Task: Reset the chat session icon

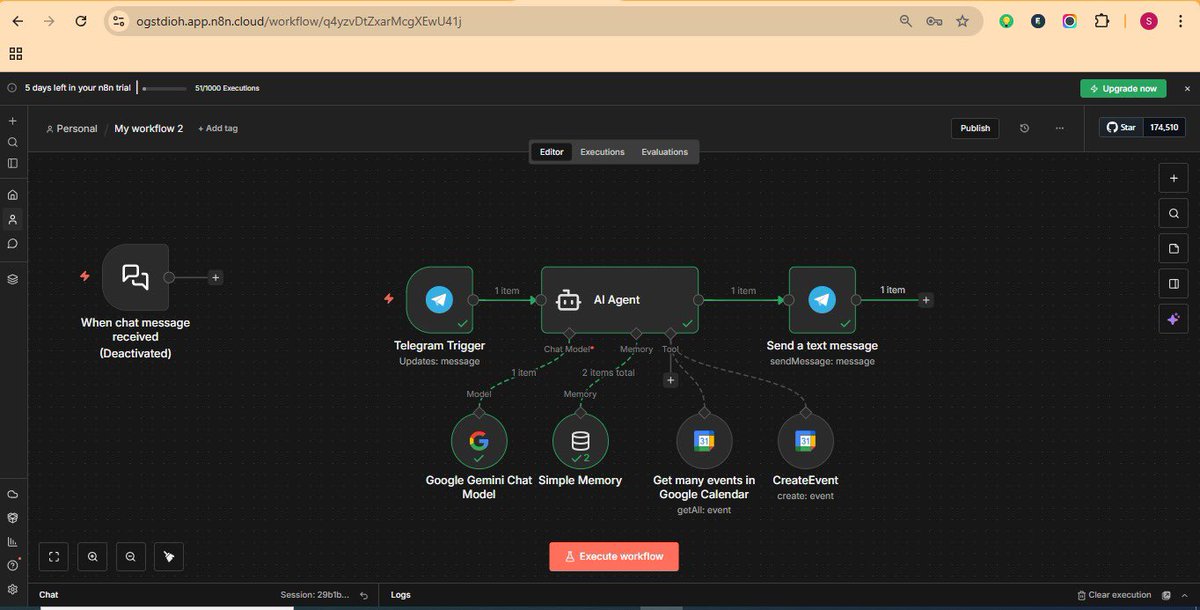Action: (x=364, y=595)
